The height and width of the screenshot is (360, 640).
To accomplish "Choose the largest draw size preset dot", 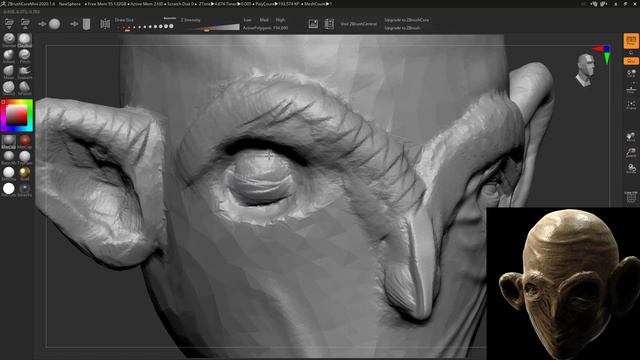I will (x=171, y=26).
